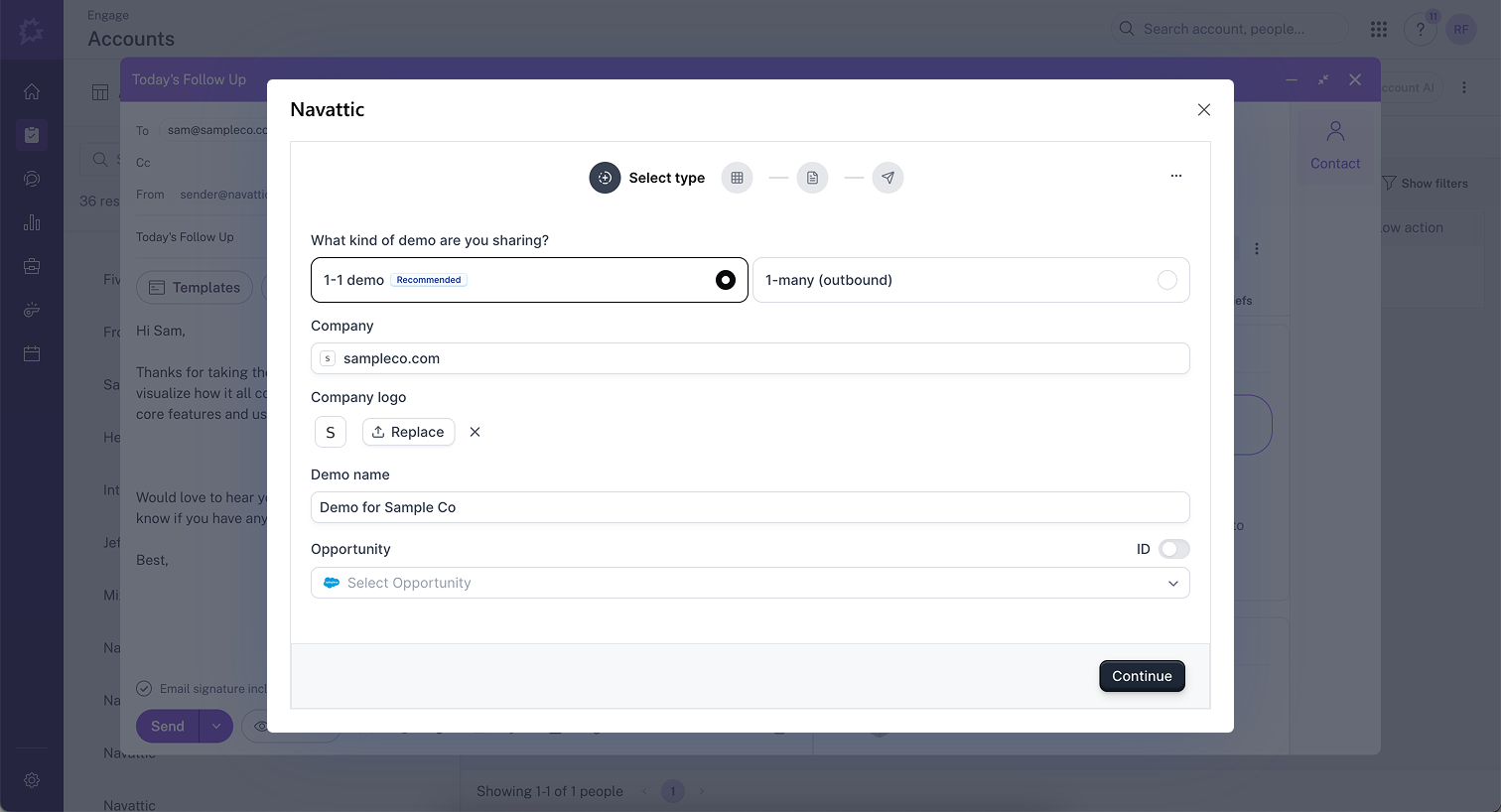Click the paper plane send step icon
Image resolution: width=1501 pixels, height=812 pixels.
tap(887, 178)
